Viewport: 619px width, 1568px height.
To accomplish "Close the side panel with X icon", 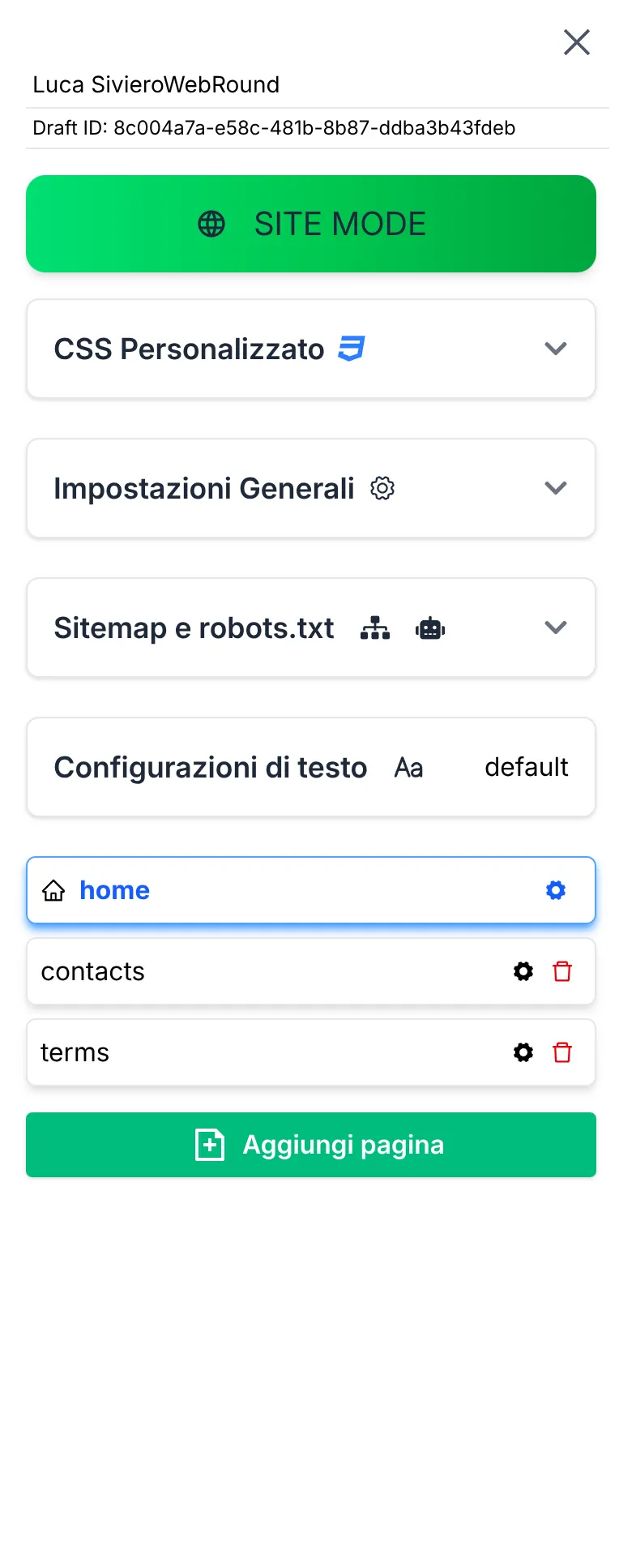I will coord(577,42).
